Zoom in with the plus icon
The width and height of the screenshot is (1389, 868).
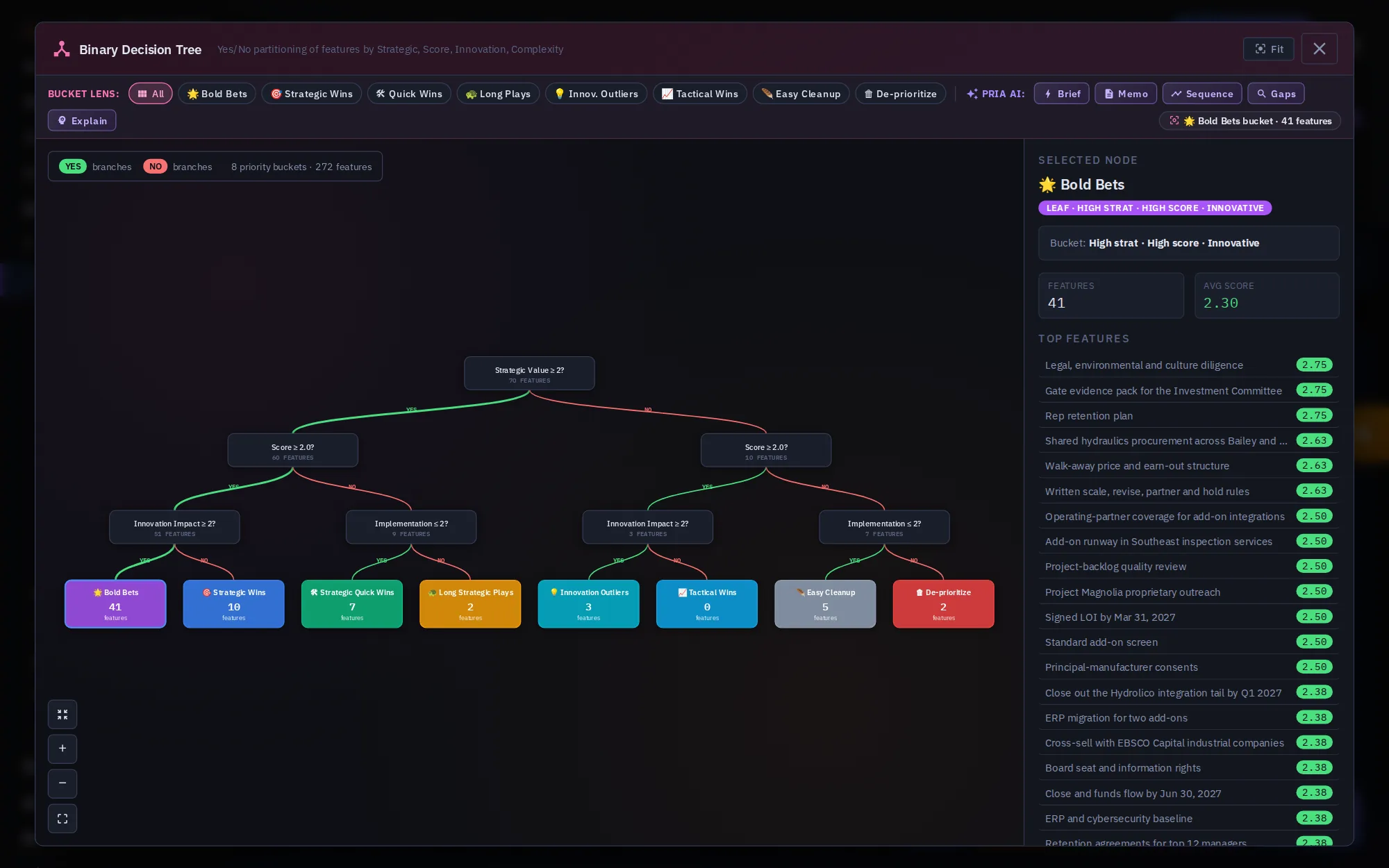pos(63,749)
